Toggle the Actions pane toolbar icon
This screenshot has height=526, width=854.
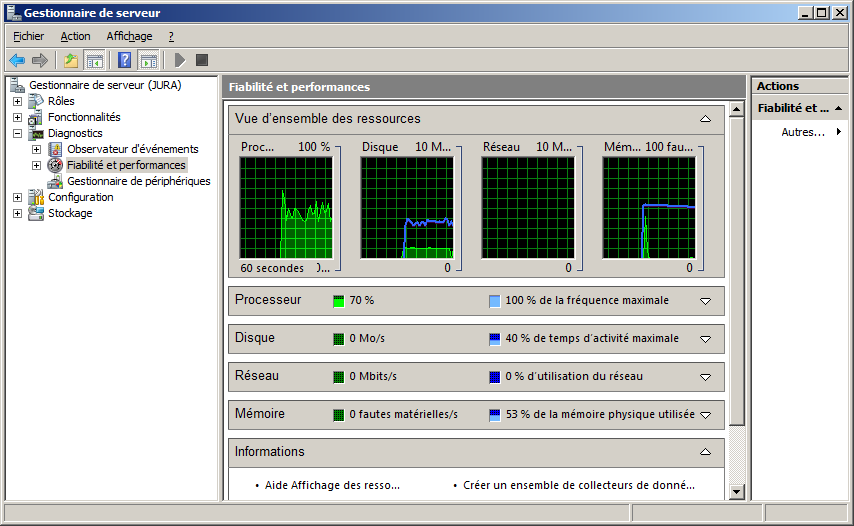tap(148, 60)
